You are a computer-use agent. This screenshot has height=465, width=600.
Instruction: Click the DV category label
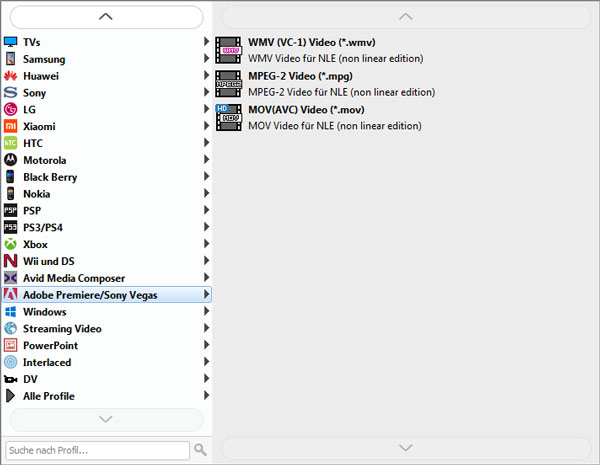tap(30, 379)
